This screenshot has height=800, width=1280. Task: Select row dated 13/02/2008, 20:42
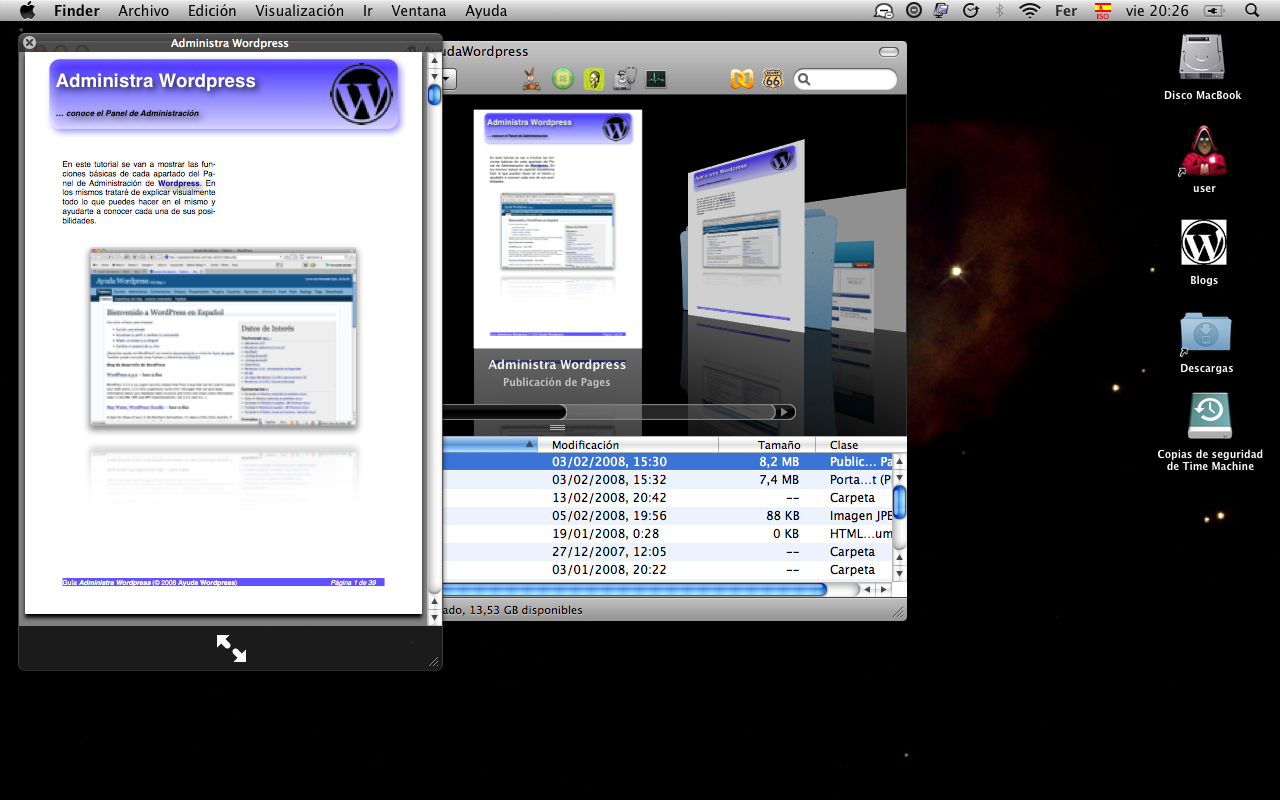(667, 498)
